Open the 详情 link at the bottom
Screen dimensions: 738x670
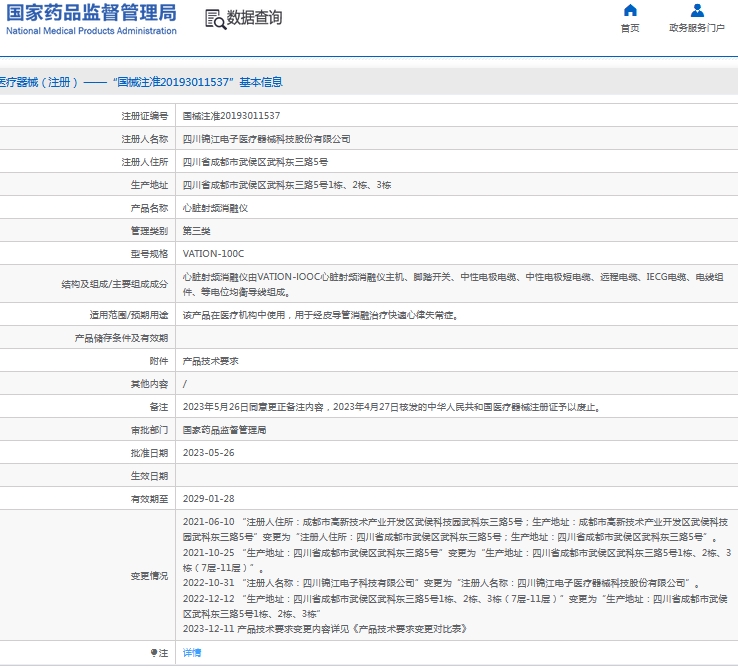tap(192, 653)
